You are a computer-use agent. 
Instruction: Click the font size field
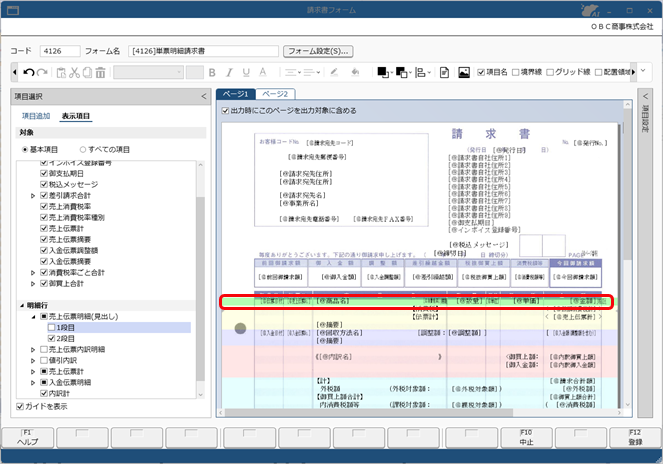195,72
